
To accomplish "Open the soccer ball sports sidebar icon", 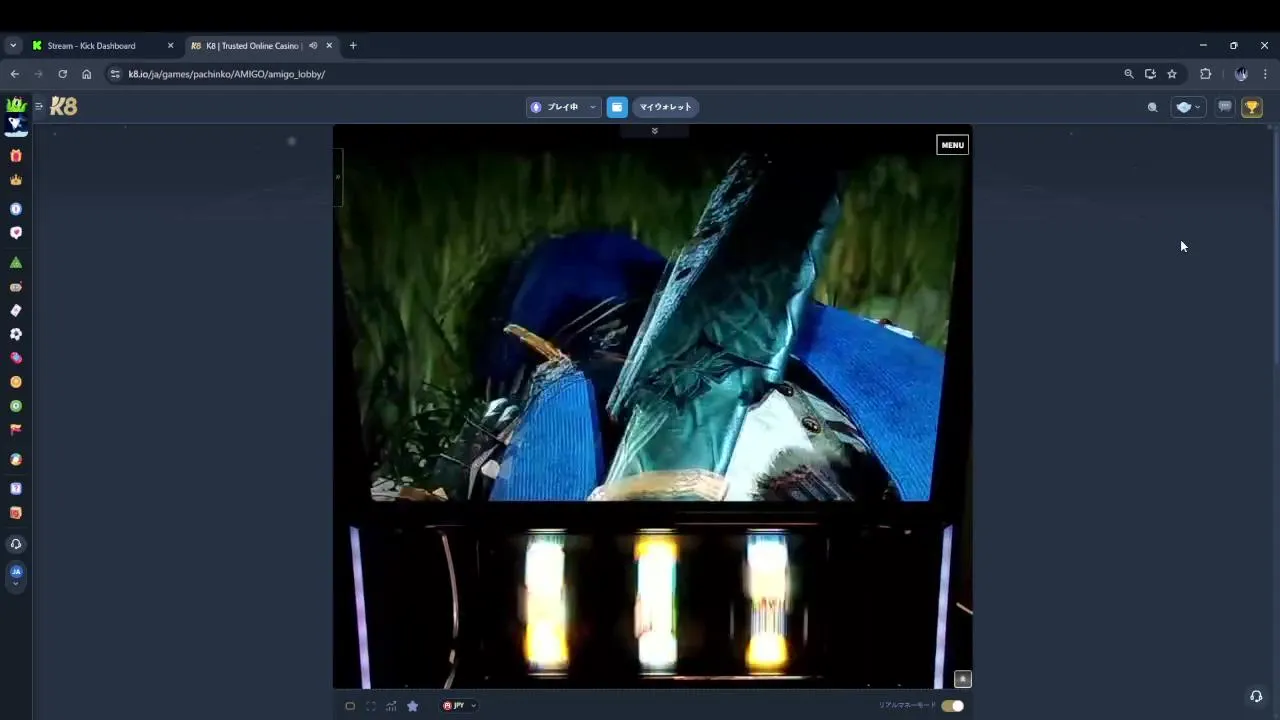I will click(15, 334).
